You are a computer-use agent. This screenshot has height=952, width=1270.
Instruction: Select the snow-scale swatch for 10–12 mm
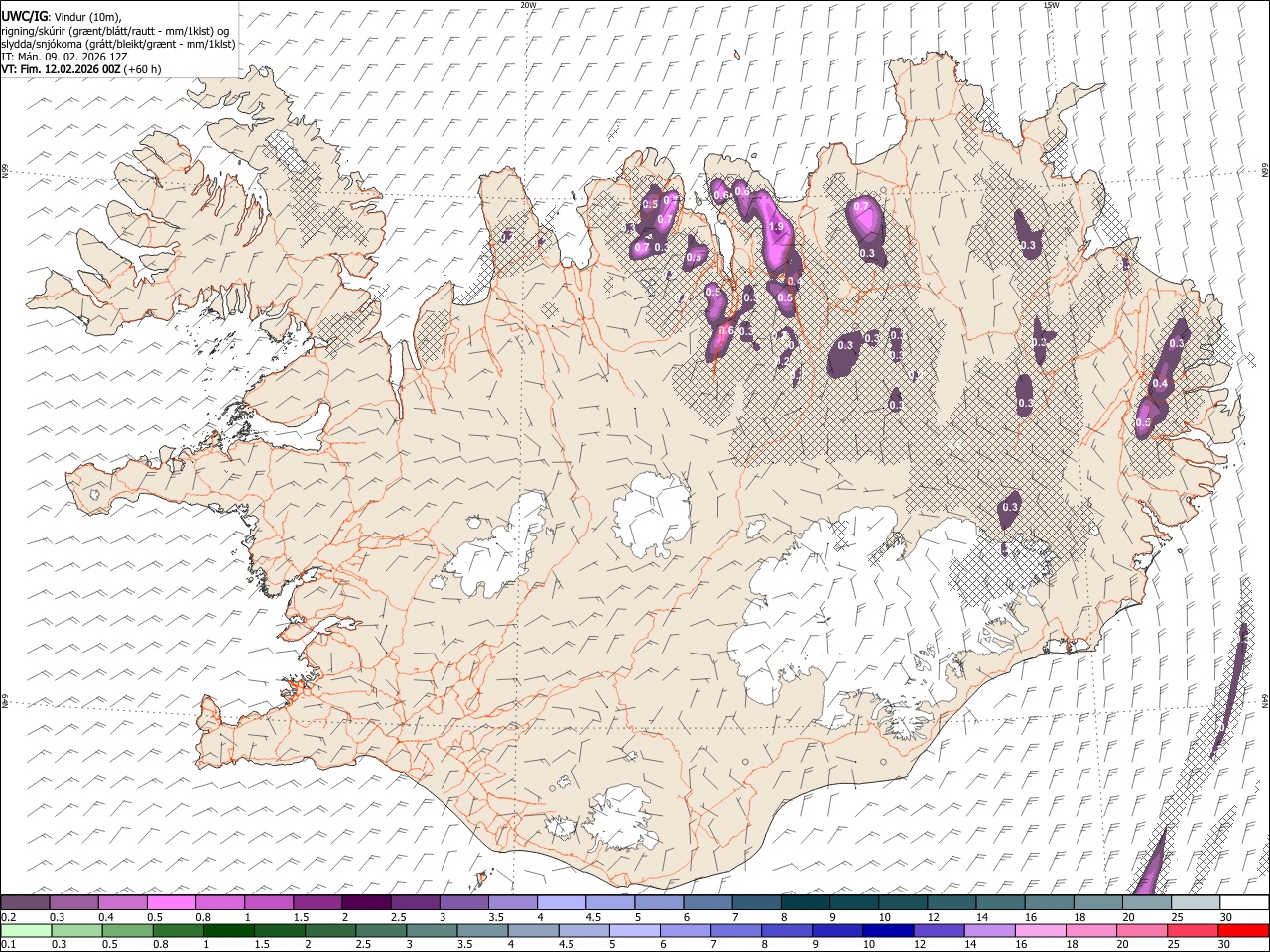(901, 902)
